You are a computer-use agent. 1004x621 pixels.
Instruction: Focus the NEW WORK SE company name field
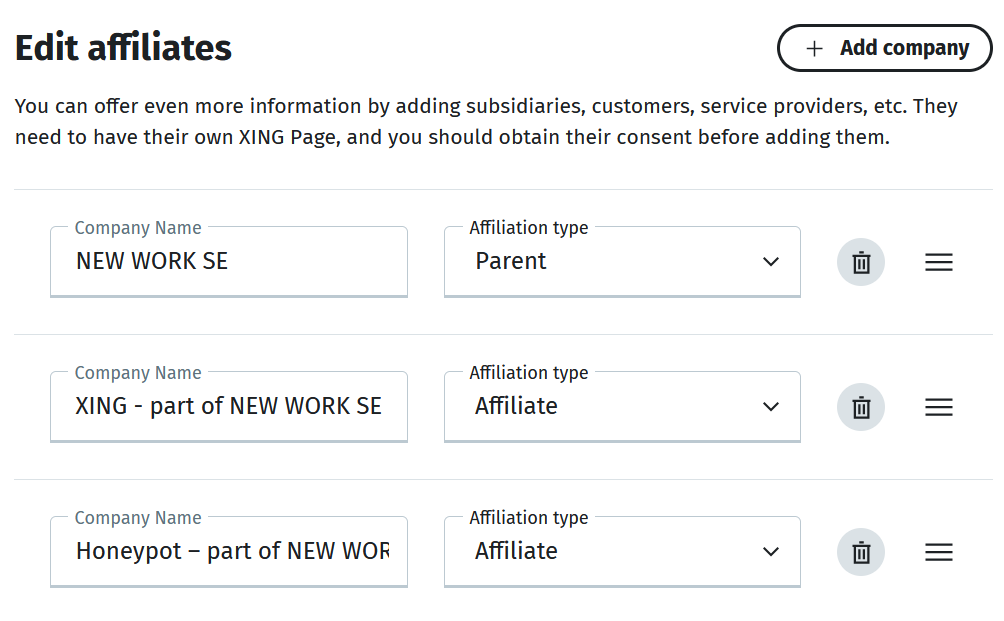pyautogui.click(x=228, y=262)
